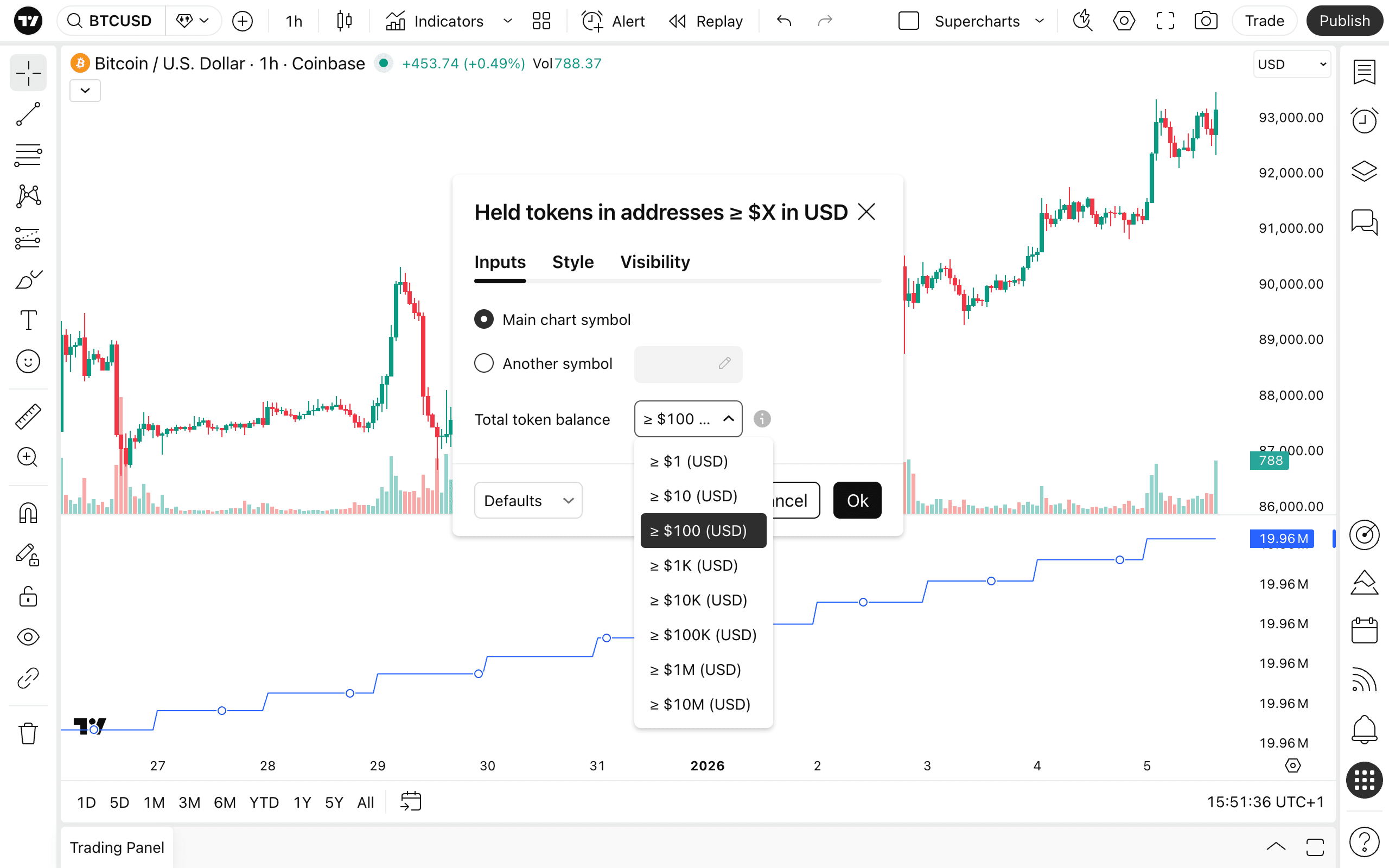Select the Text annotation tool
Viewport: 1389px width, 868px height.
28,320
